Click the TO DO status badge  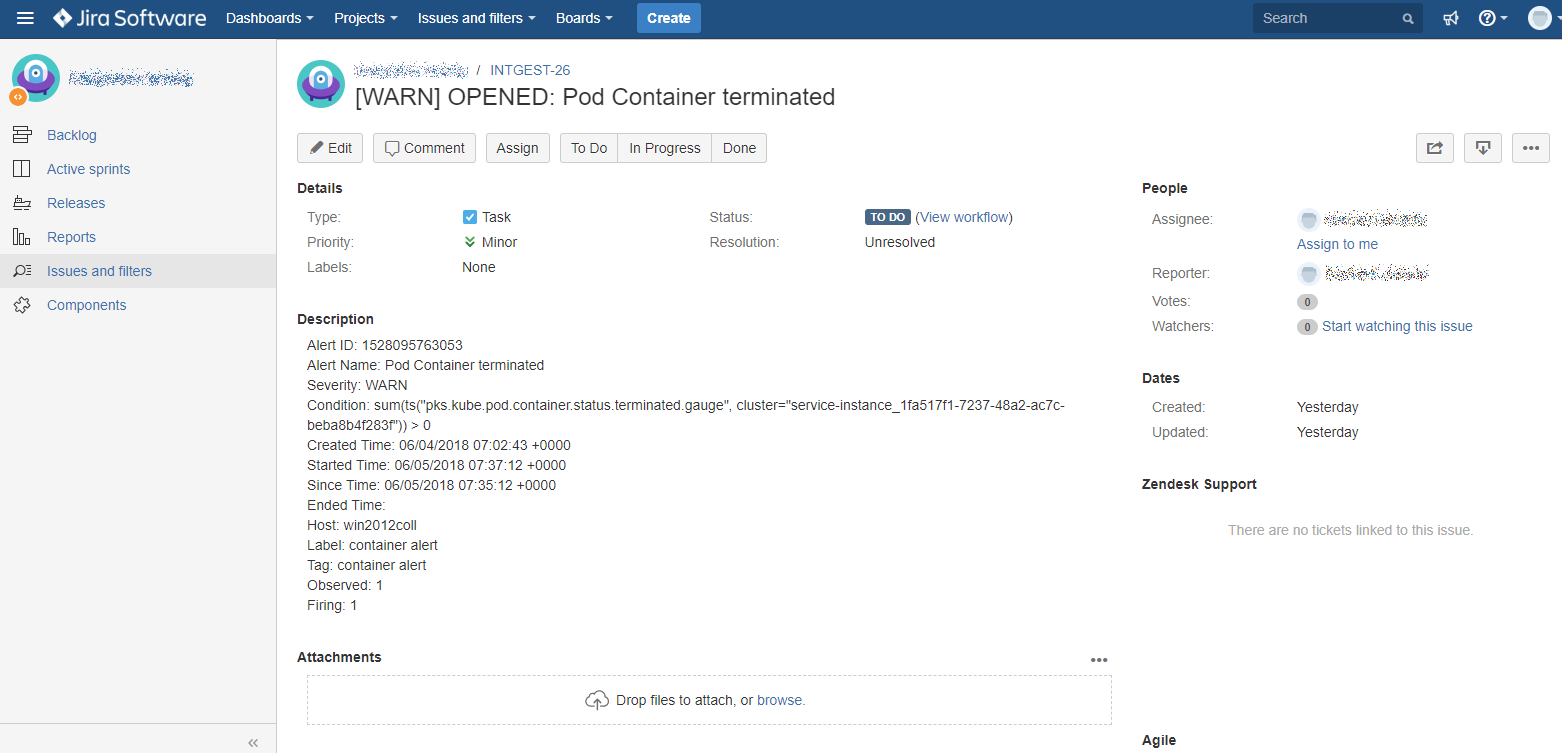888,217
